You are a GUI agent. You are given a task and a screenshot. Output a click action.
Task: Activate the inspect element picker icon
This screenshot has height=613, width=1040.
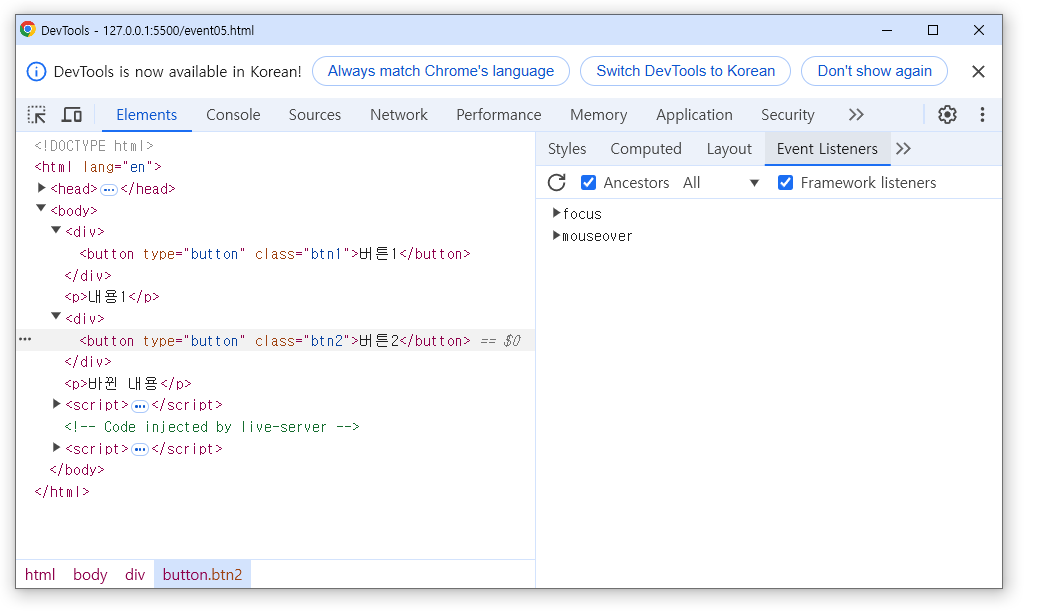point(37,116)
